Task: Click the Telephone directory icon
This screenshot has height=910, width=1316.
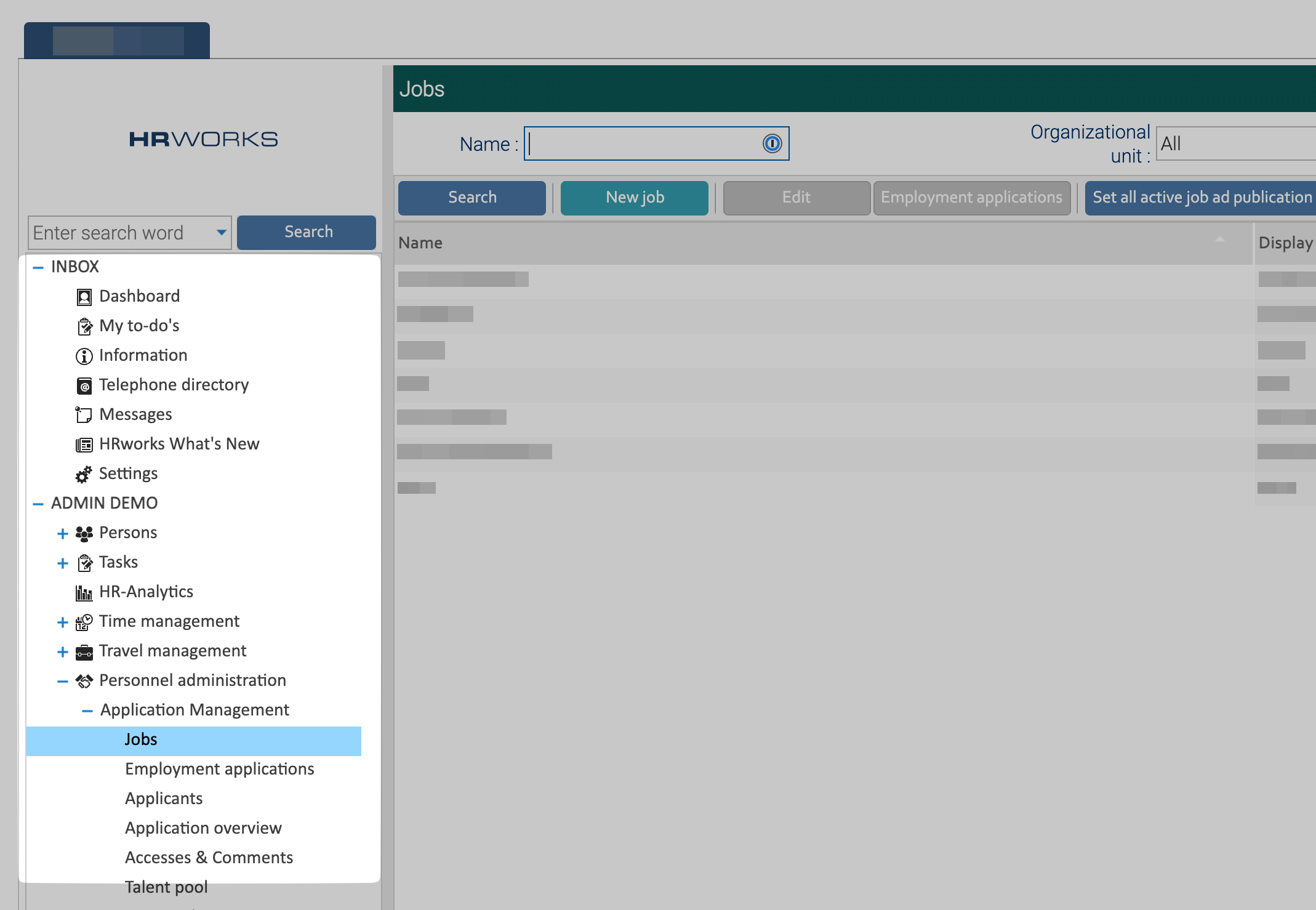Action: 84,385
